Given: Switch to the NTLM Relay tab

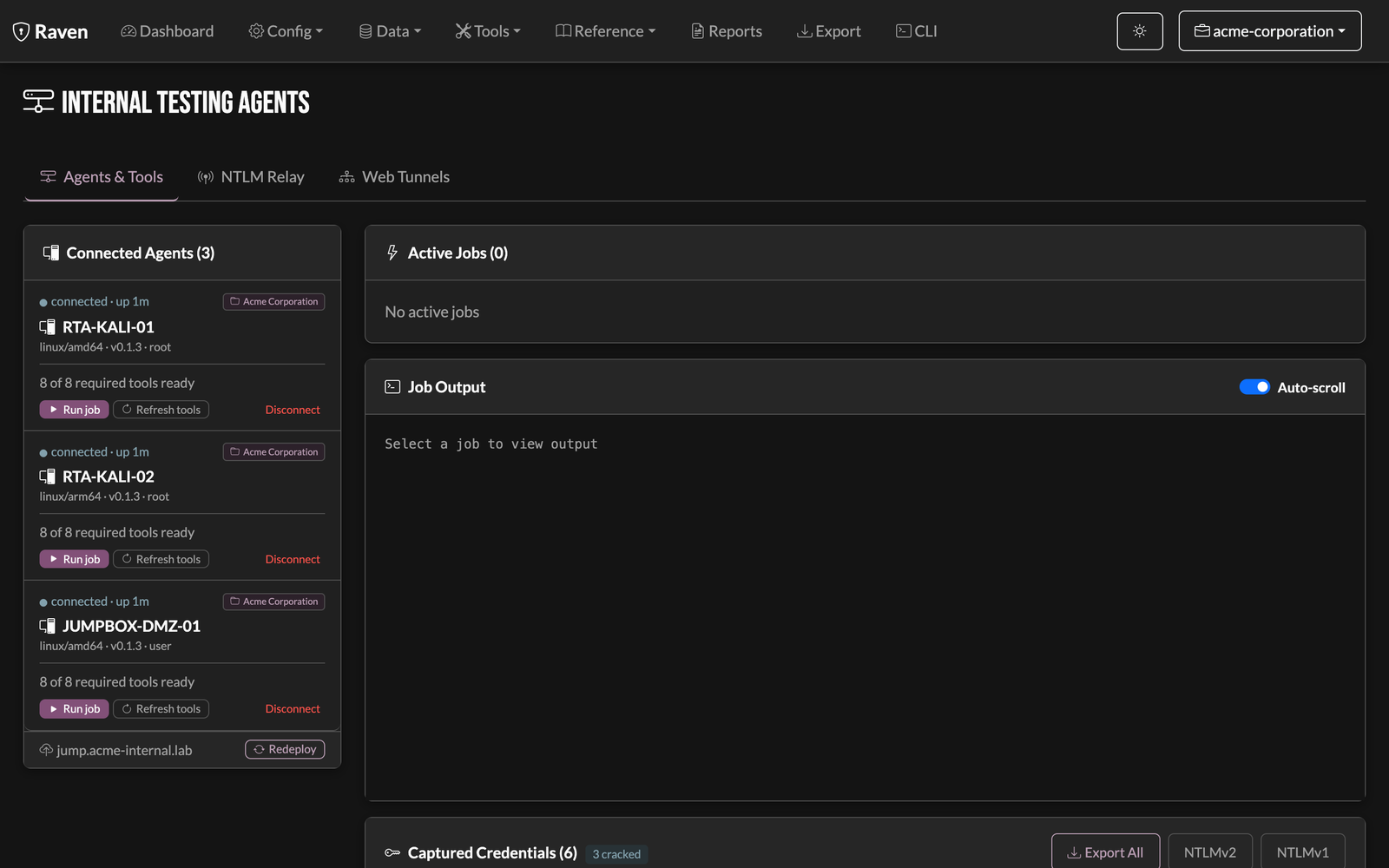Looking at the screenshot, I should [x=251, y=177].
